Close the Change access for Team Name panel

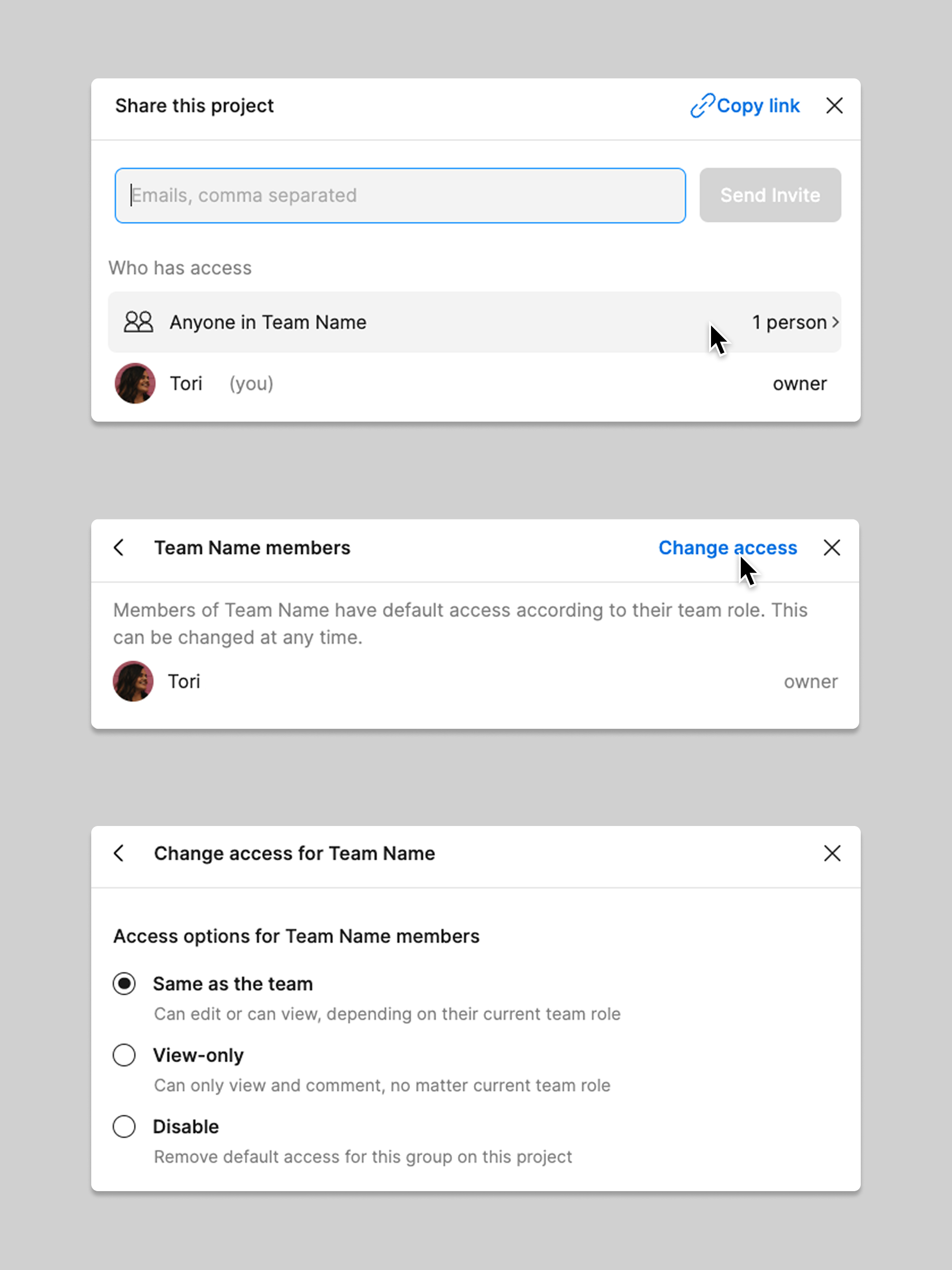pos(832,853)
